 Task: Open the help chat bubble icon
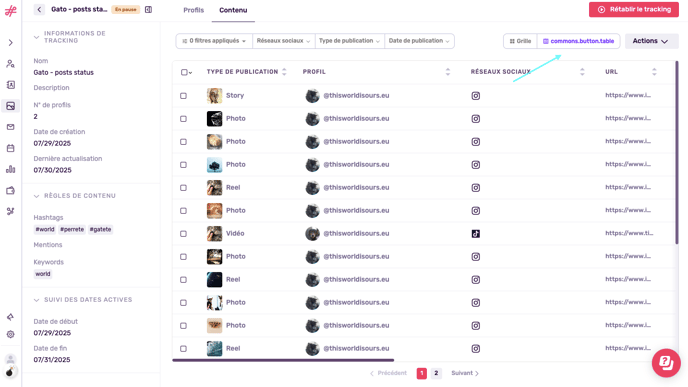click(666, 363)
